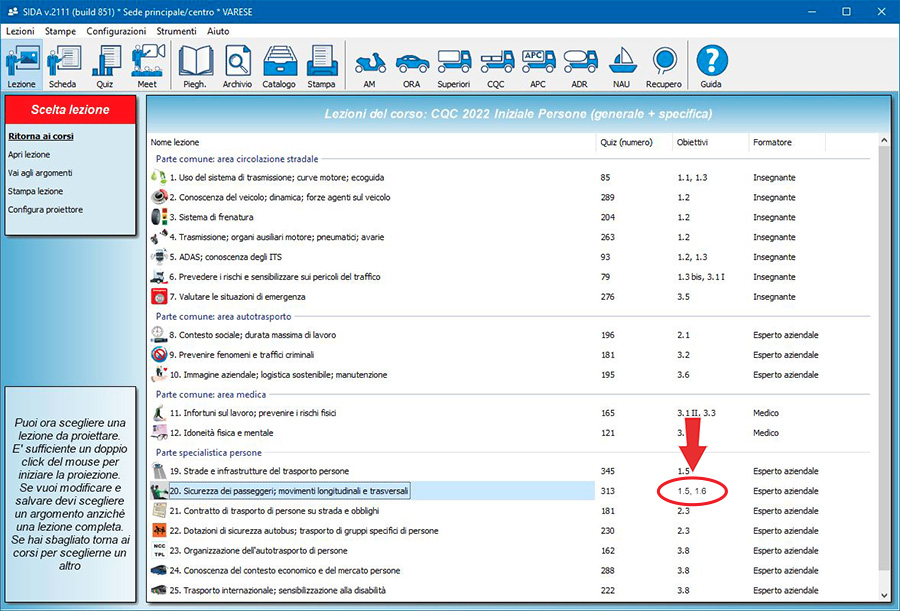Select the Archivio magnifier icon

[237, 66]
